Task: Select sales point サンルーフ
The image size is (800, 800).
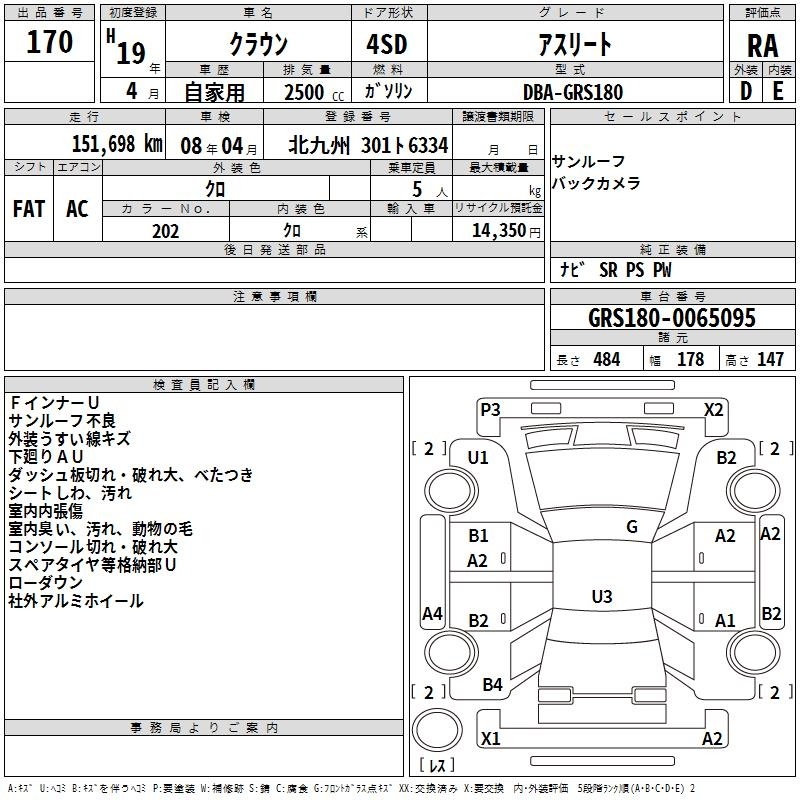Action: (589, 162)
